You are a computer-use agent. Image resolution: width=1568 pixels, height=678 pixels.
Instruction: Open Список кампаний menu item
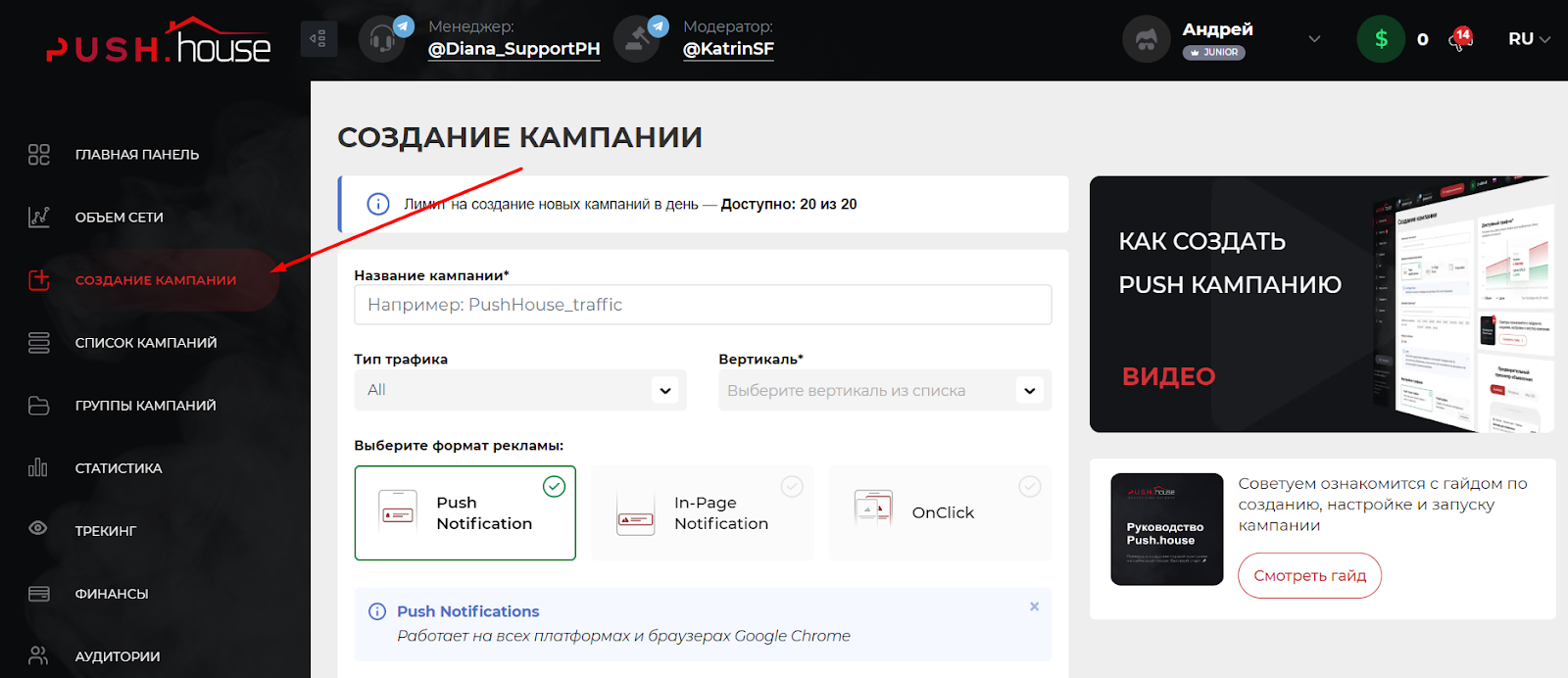[146, 343]
